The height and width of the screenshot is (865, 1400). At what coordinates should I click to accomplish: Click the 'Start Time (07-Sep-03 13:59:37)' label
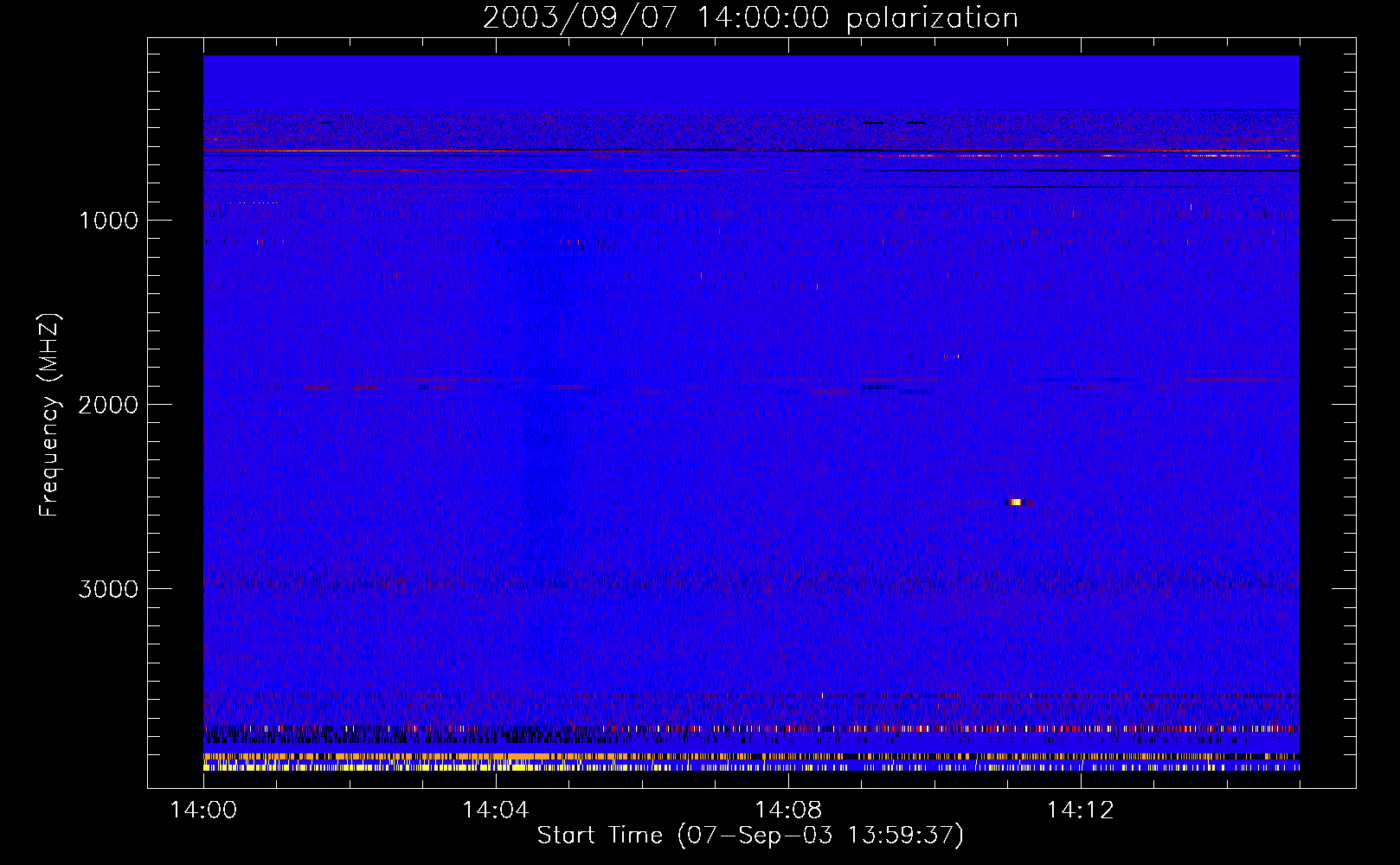tap(750, 836)
